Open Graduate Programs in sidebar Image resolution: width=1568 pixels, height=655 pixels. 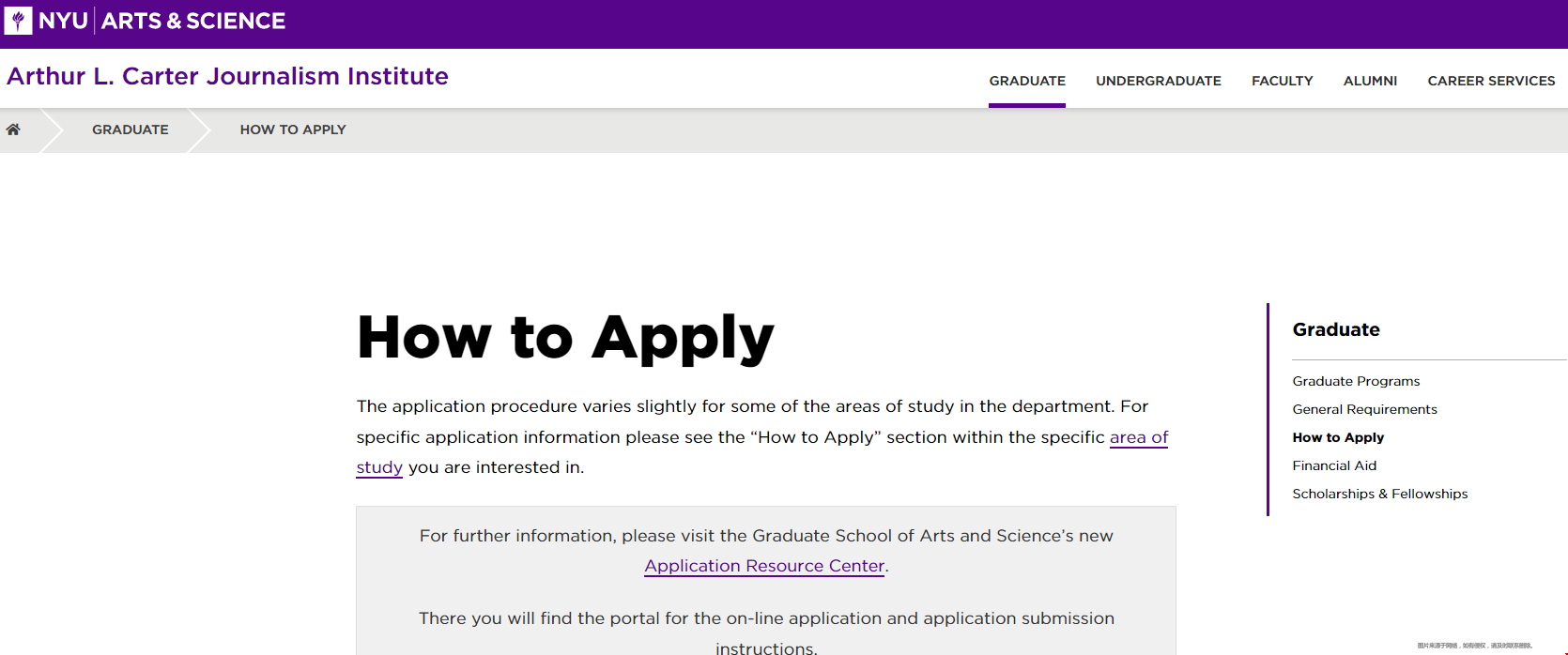point(1356,381)
